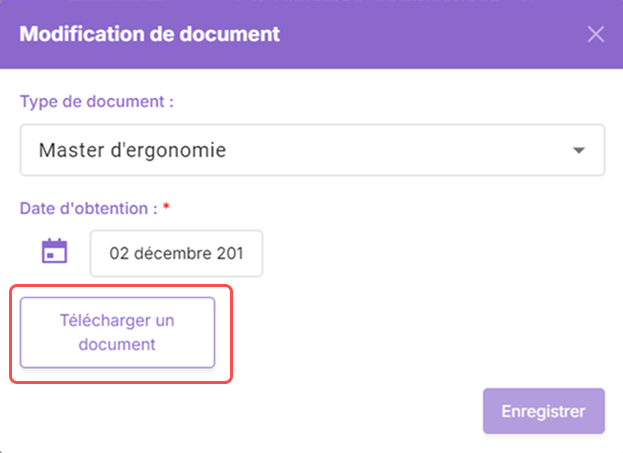Show document type options via caret

(x=578, y=150)
